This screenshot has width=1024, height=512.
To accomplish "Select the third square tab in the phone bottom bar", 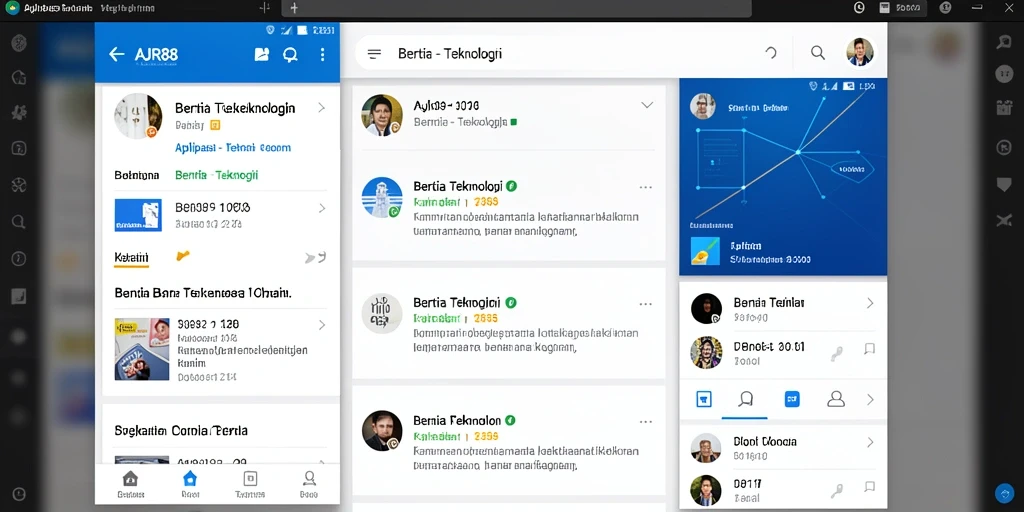I will click(250, 483).
